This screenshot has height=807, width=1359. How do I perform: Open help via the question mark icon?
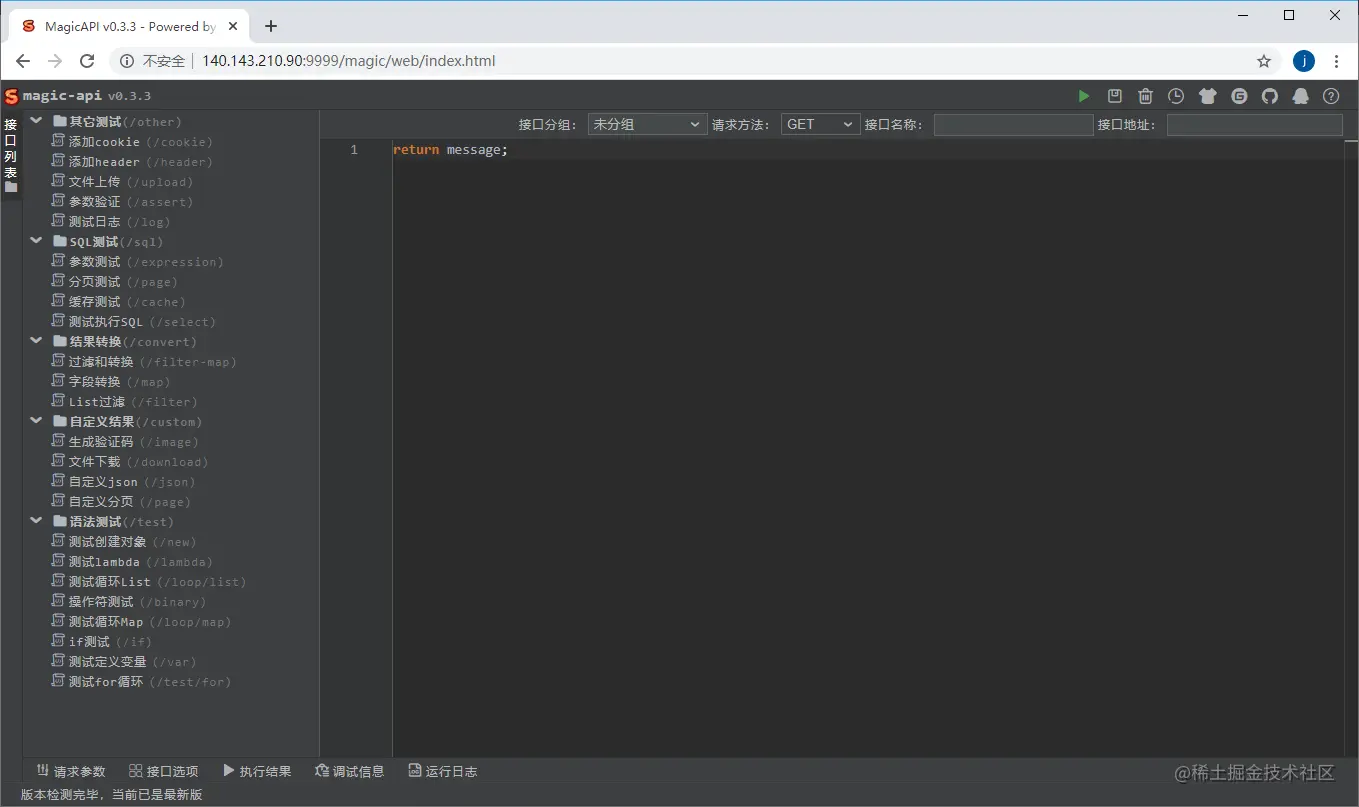pos(1331,96)
